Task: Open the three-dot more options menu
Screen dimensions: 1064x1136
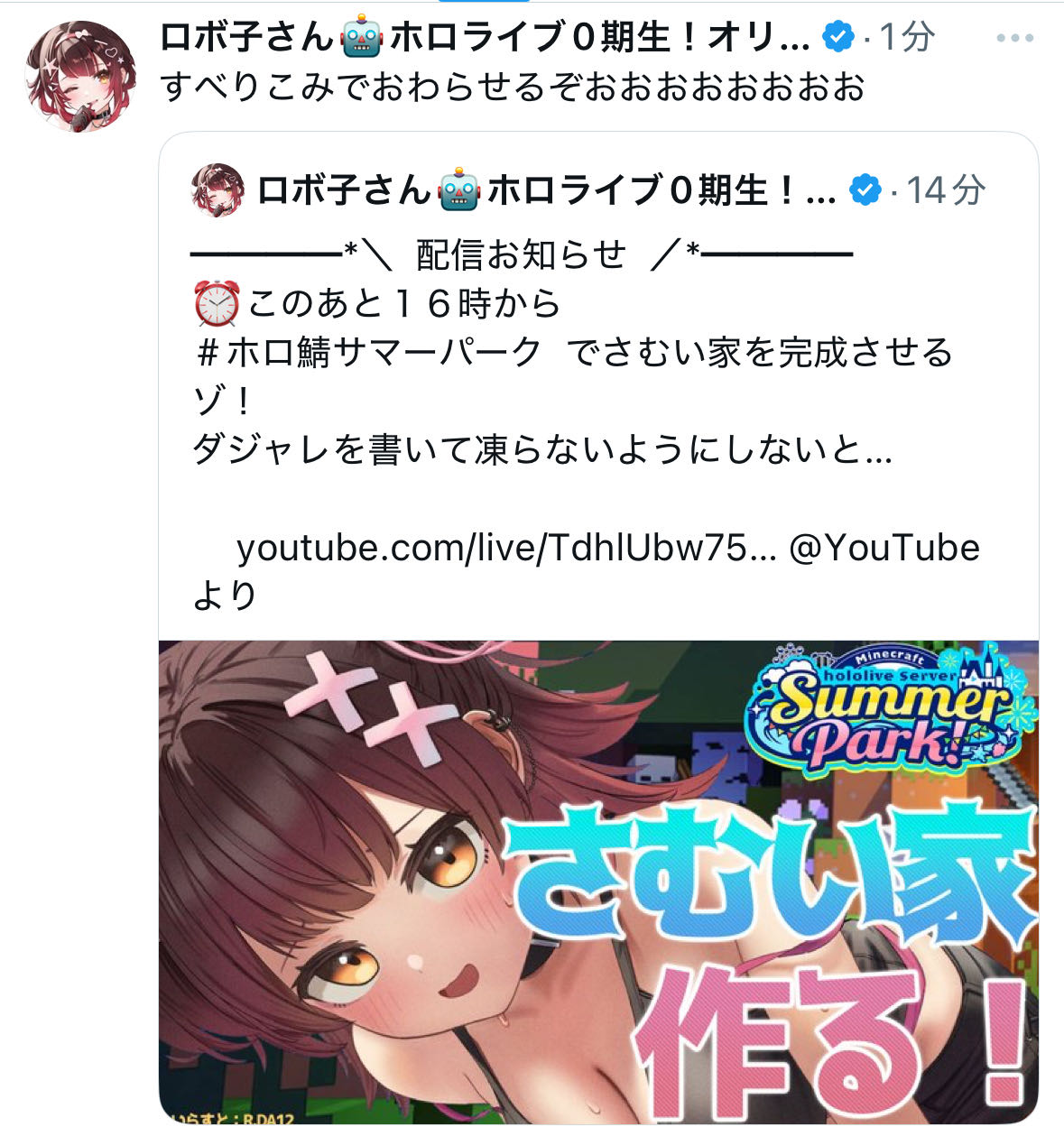Action: [1014, 39]
